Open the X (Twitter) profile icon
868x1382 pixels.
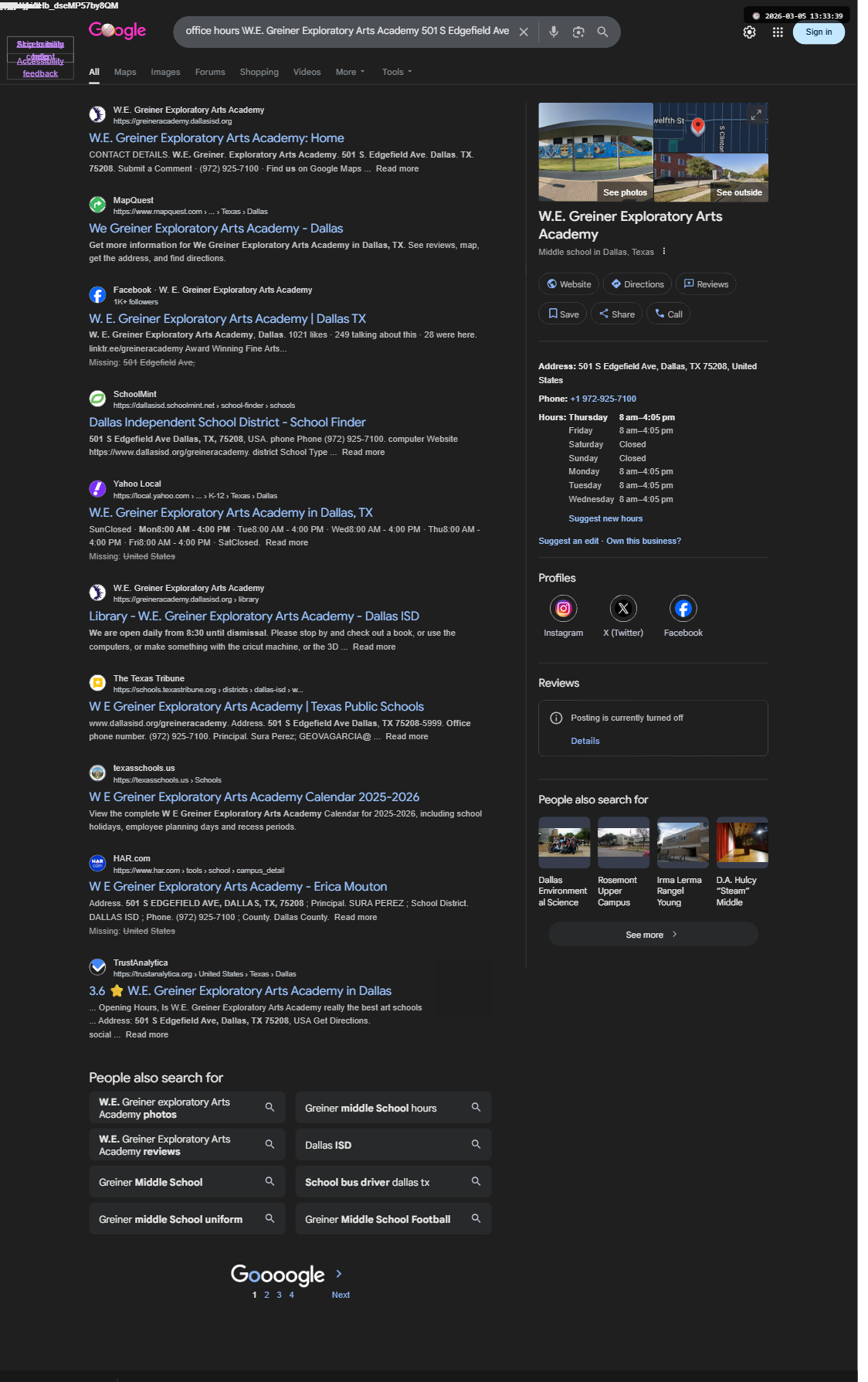click(x=623, y=609)
